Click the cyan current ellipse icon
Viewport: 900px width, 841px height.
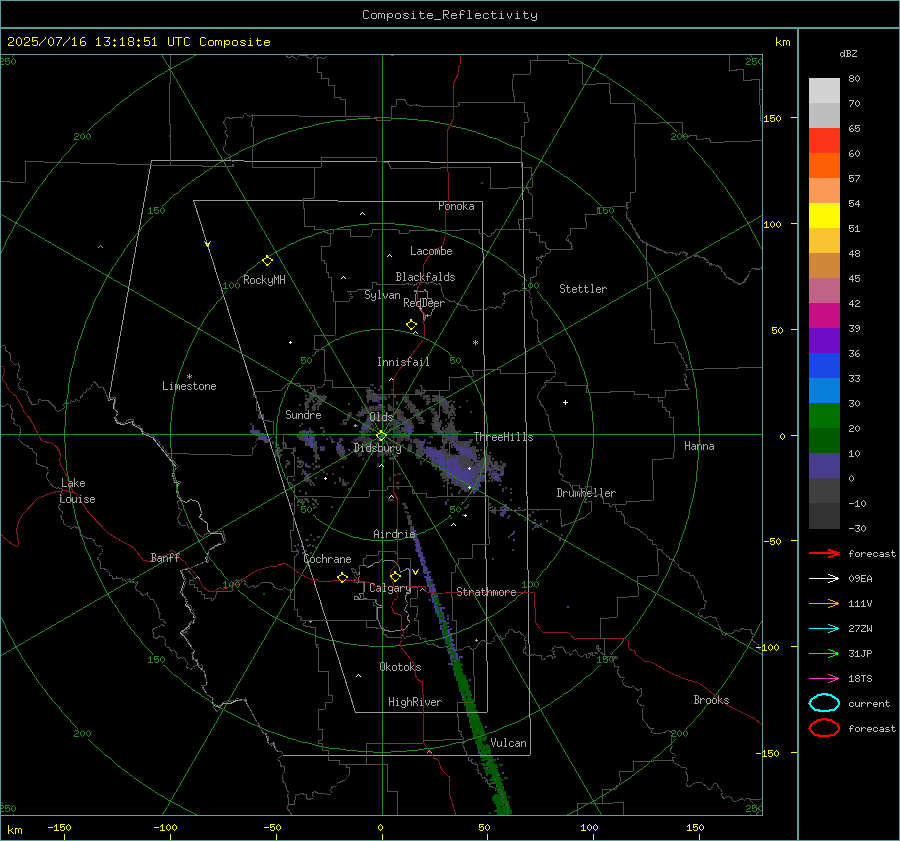[824, 703]
